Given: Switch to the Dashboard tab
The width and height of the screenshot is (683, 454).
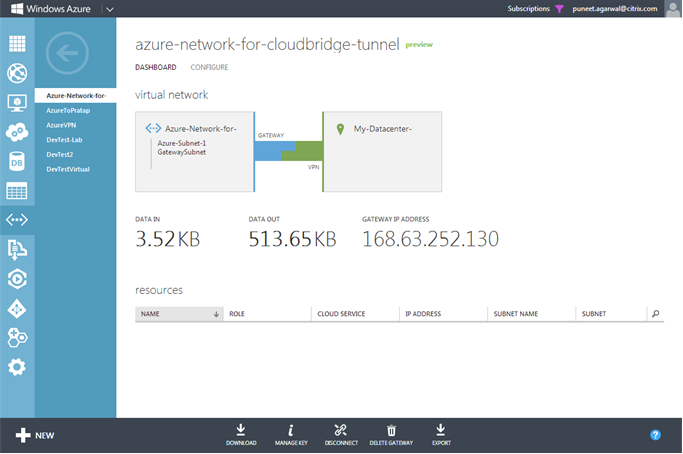Looking at the screenshot, I should point(156,67).
